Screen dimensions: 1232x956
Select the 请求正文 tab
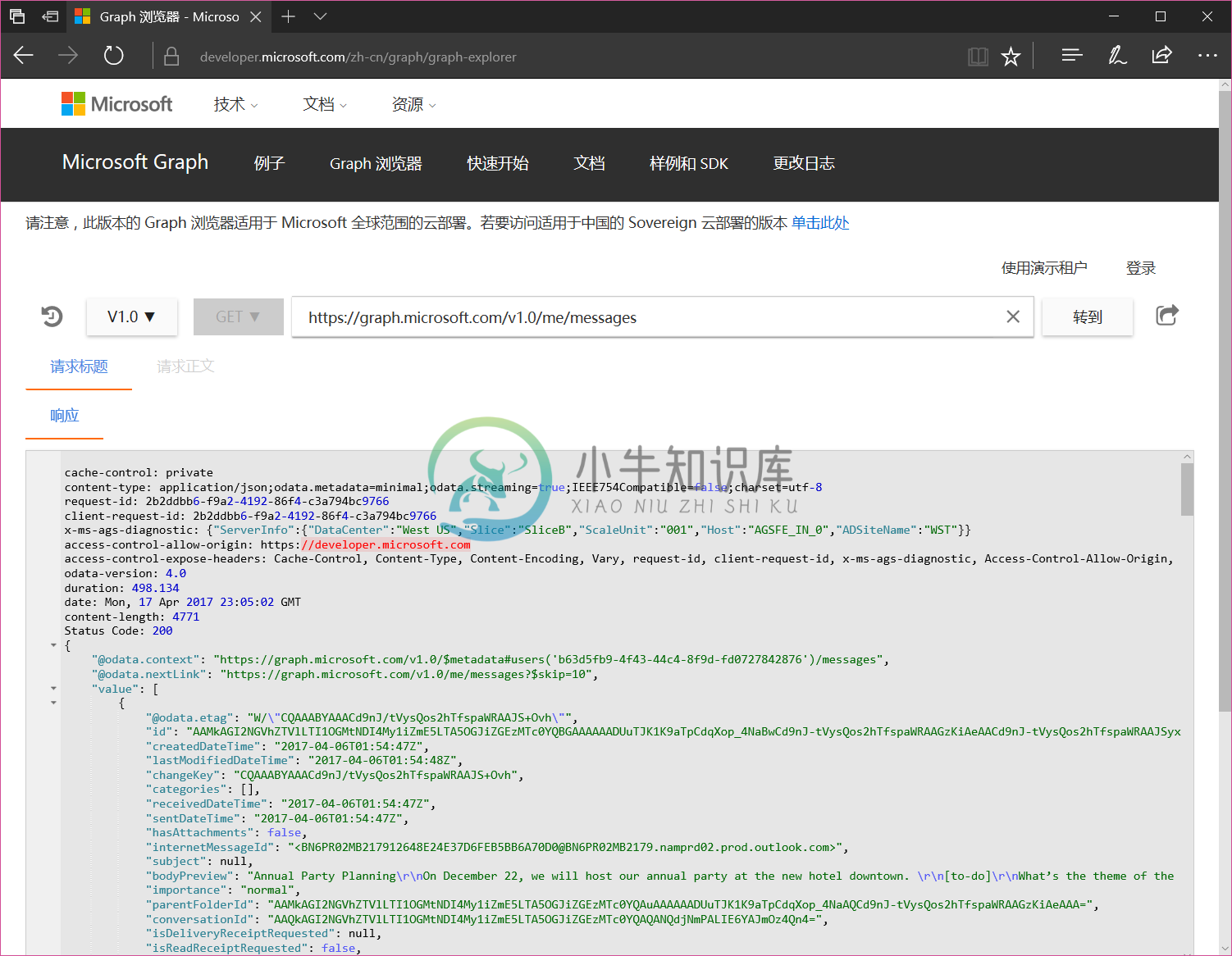186,366
